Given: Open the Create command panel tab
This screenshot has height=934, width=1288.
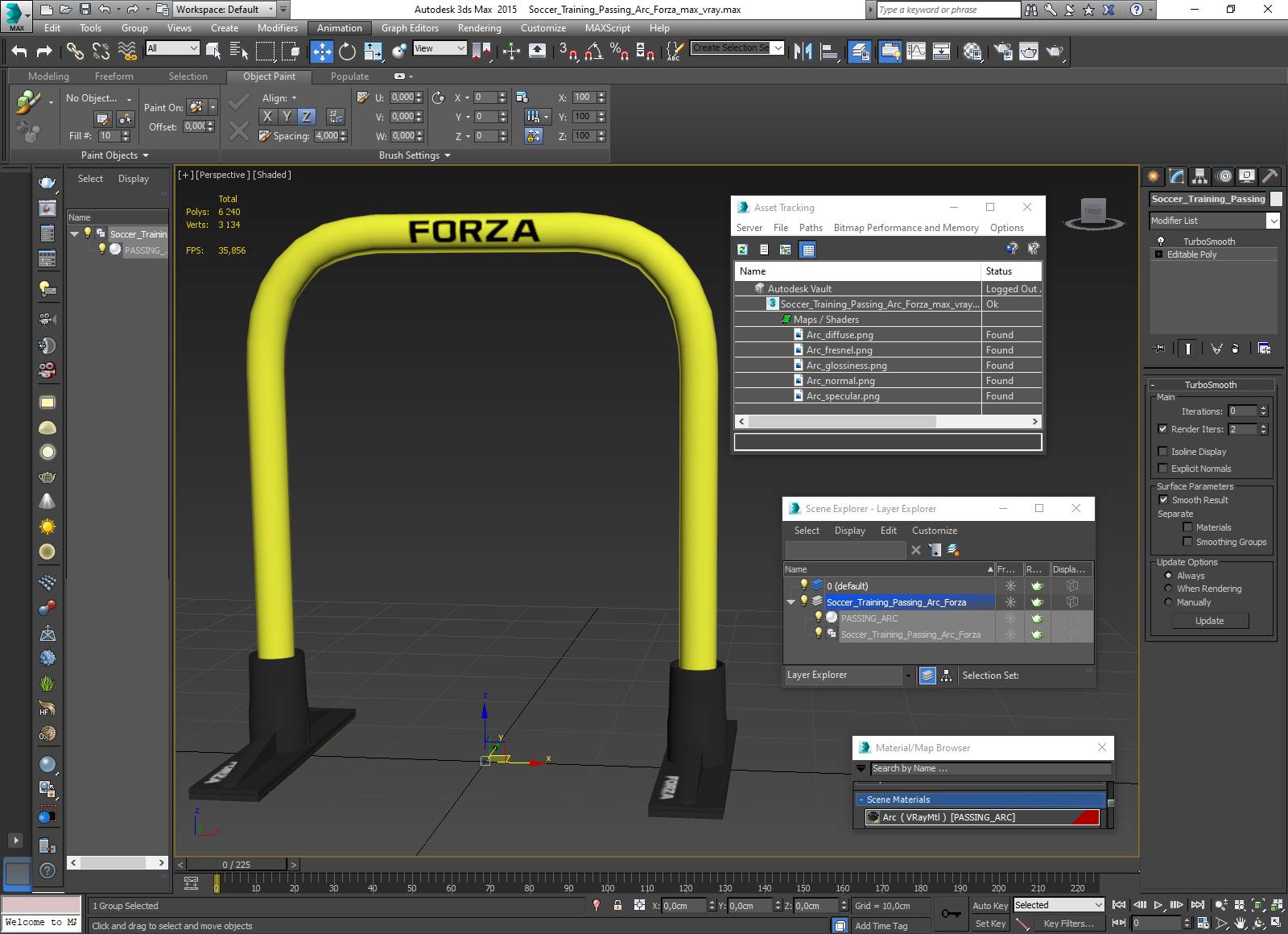Looking at the screenshot, I should click(1154, 176).
